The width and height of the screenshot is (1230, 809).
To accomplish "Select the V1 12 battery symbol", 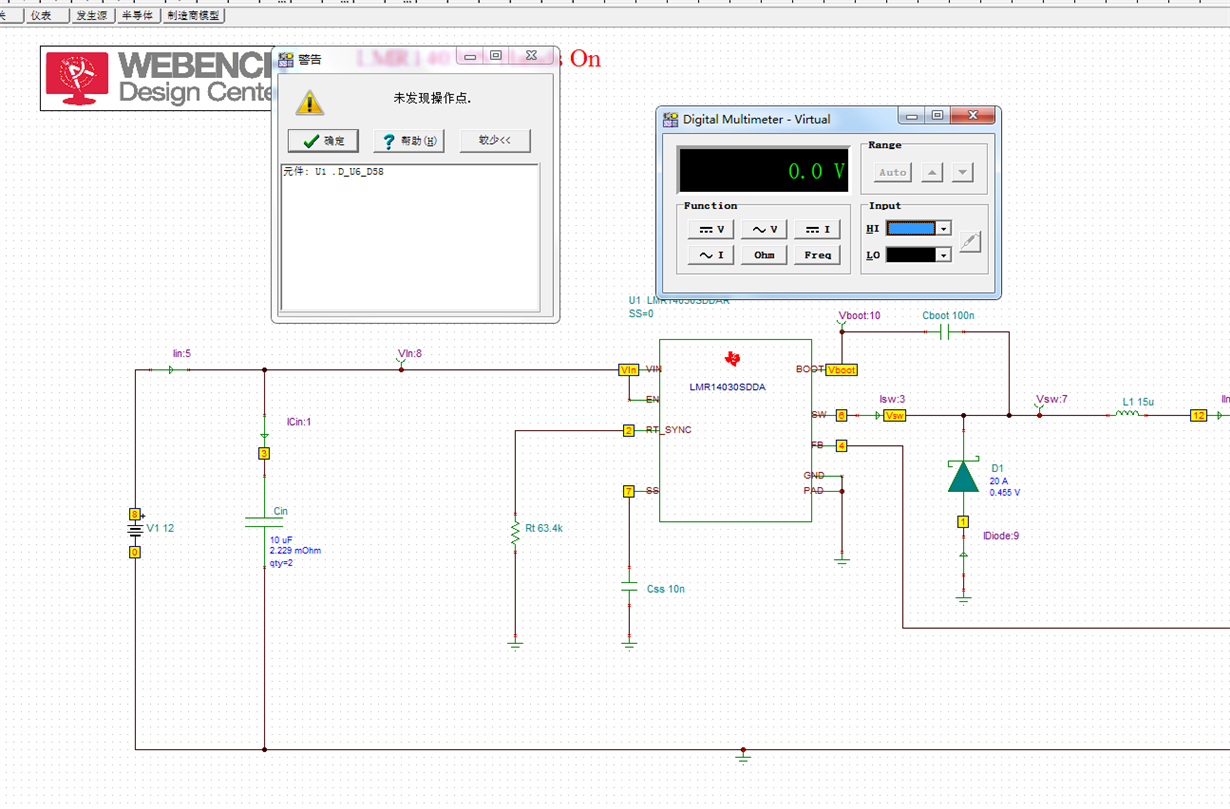I will (135, 529).
